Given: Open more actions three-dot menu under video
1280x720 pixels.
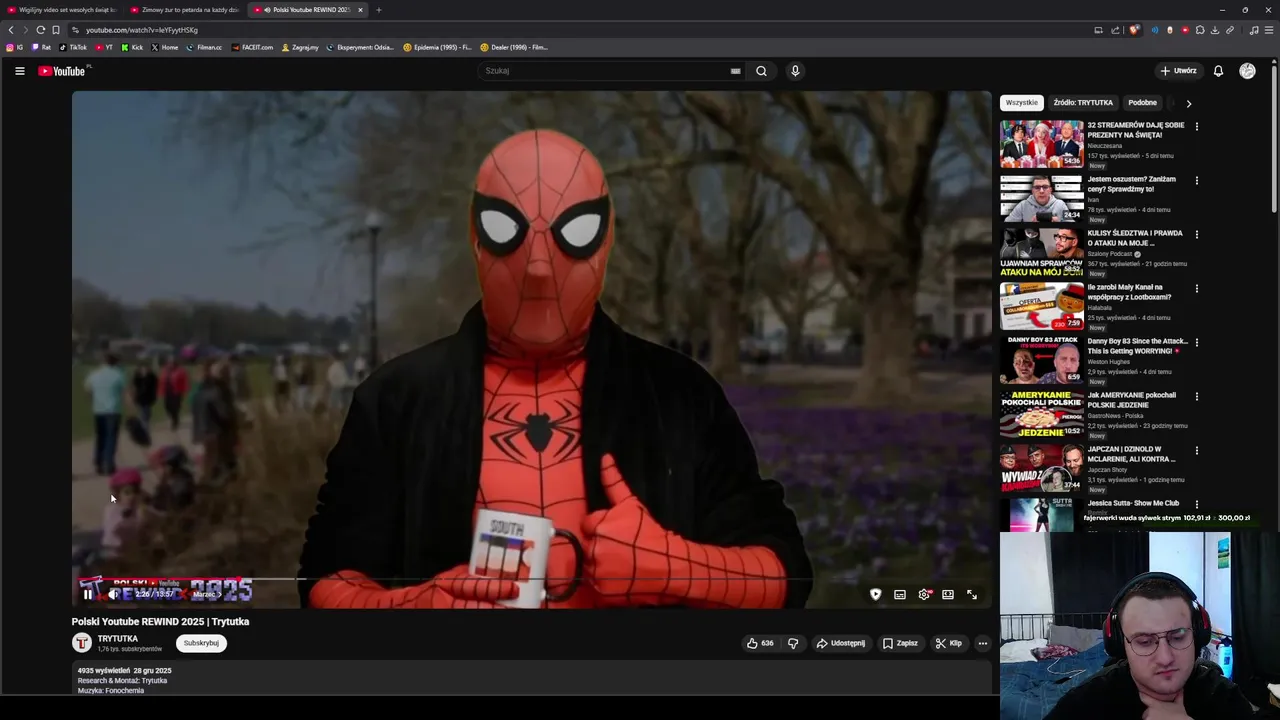Looking at the screenshot, I should (x=983, y=643).
